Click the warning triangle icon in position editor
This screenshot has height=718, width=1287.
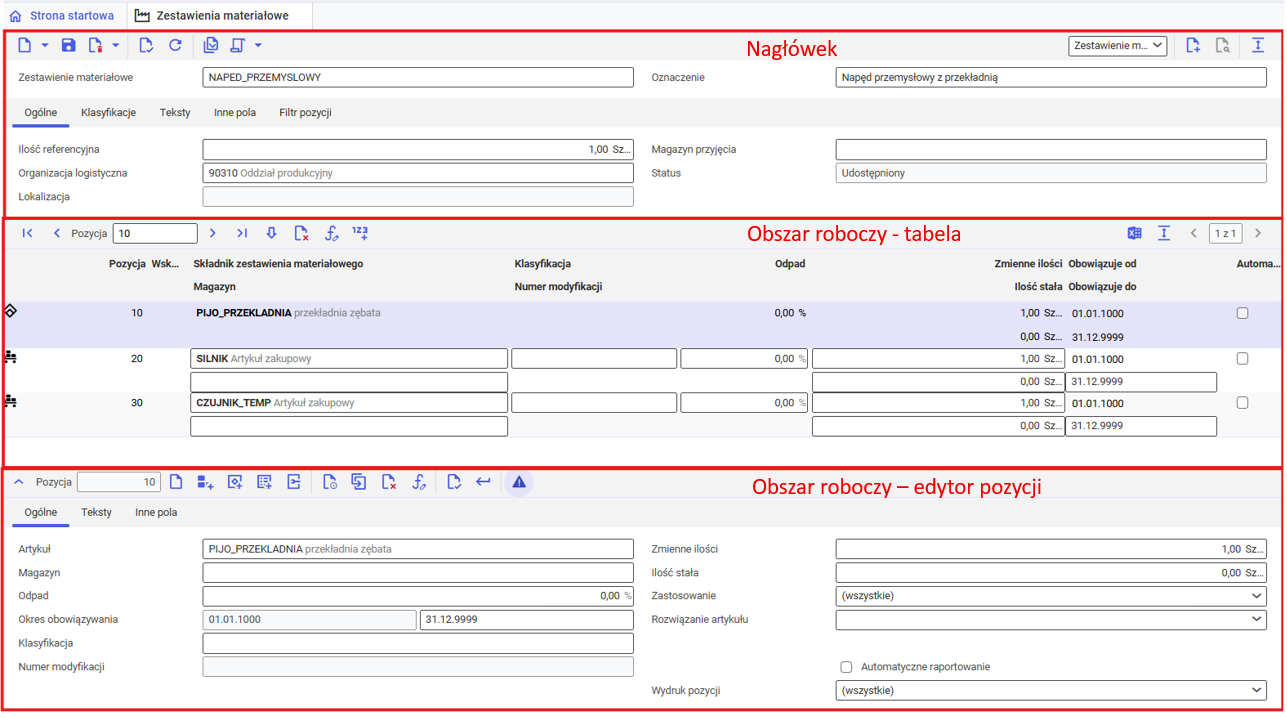[x=519, y=482]
